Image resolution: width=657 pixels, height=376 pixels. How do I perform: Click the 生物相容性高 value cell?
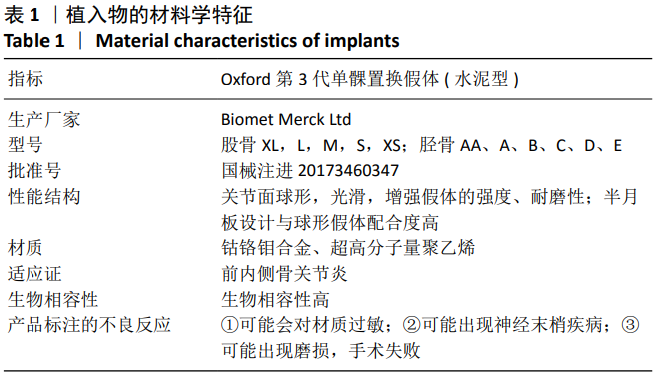(x=275, y=299)
